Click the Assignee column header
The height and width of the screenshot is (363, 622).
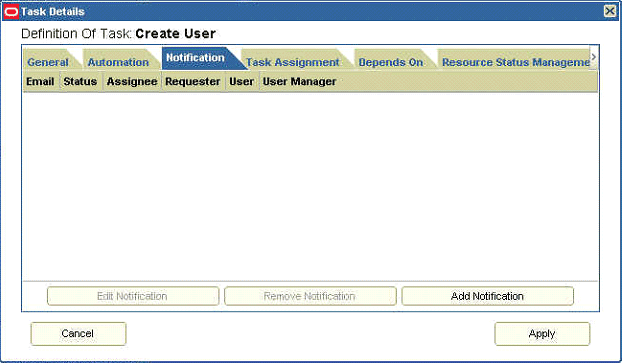[x=132, y=82]
